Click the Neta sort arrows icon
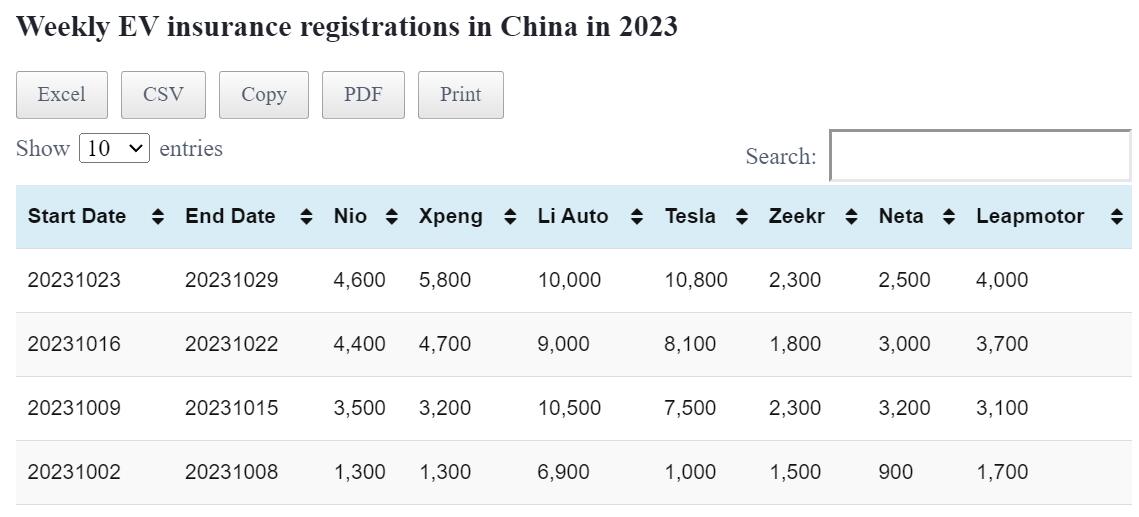Screen dimensions: 1139x517 pyautogui.click(x=949, y=216)
